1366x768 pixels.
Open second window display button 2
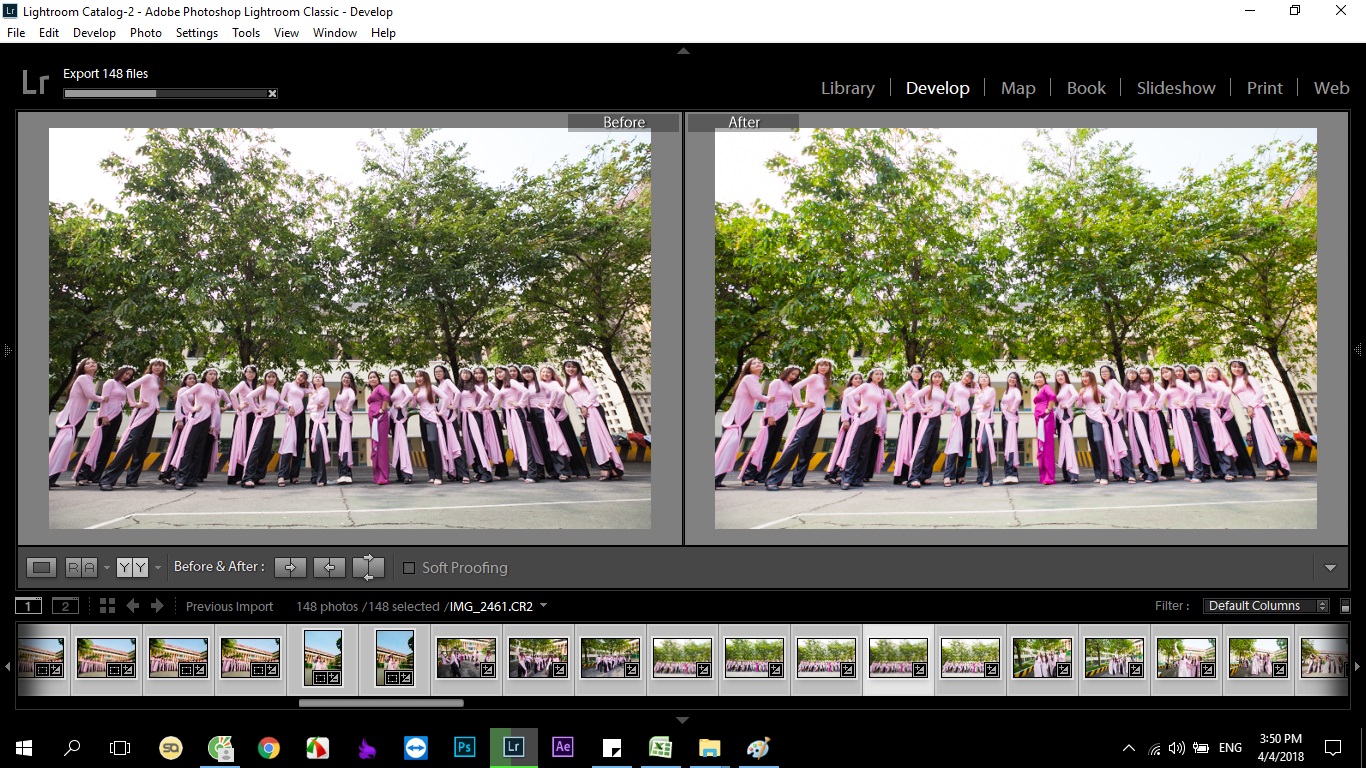(65, 606)
